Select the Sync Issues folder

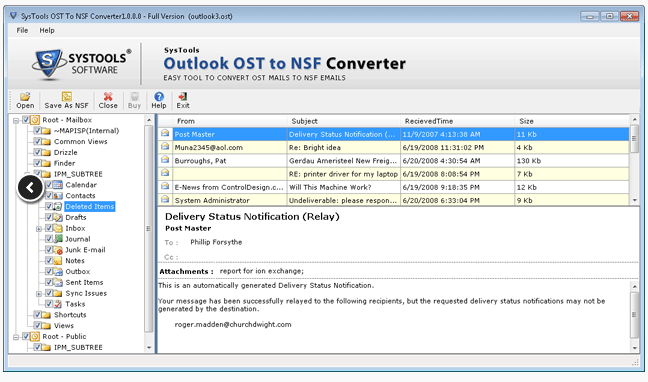pos(86,293)
